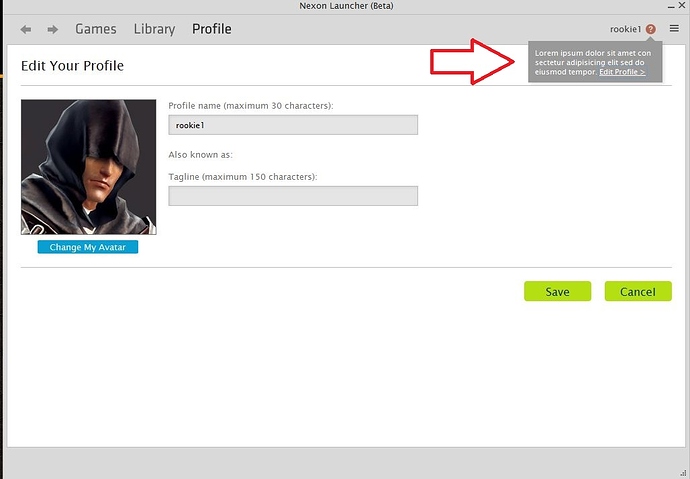Minimize the Nexon Launcher window
The image size is (690, 479).
671,7
